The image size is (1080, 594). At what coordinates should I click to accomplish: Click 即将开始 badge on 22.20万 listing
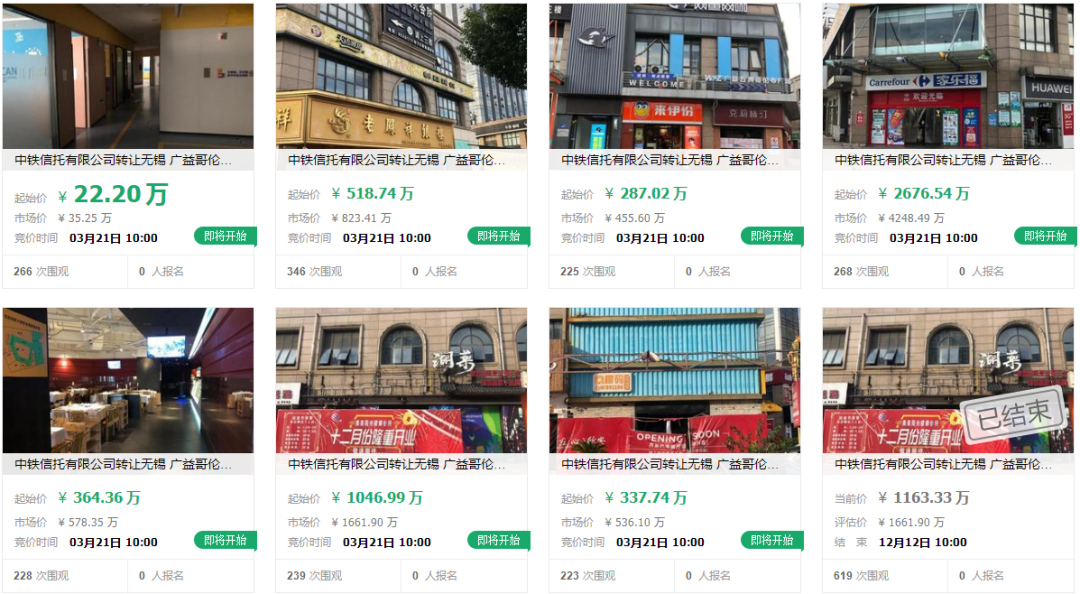225,236
